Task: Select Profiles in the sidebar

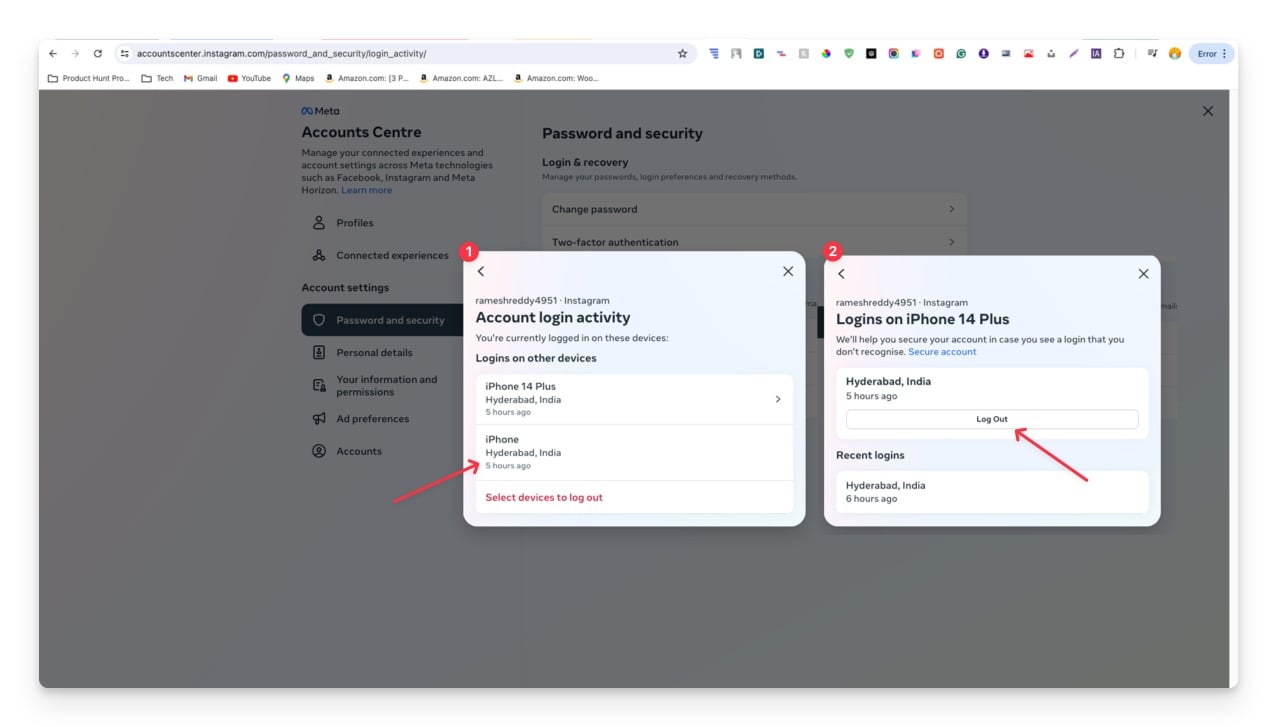Action: [x=355, y=223]
